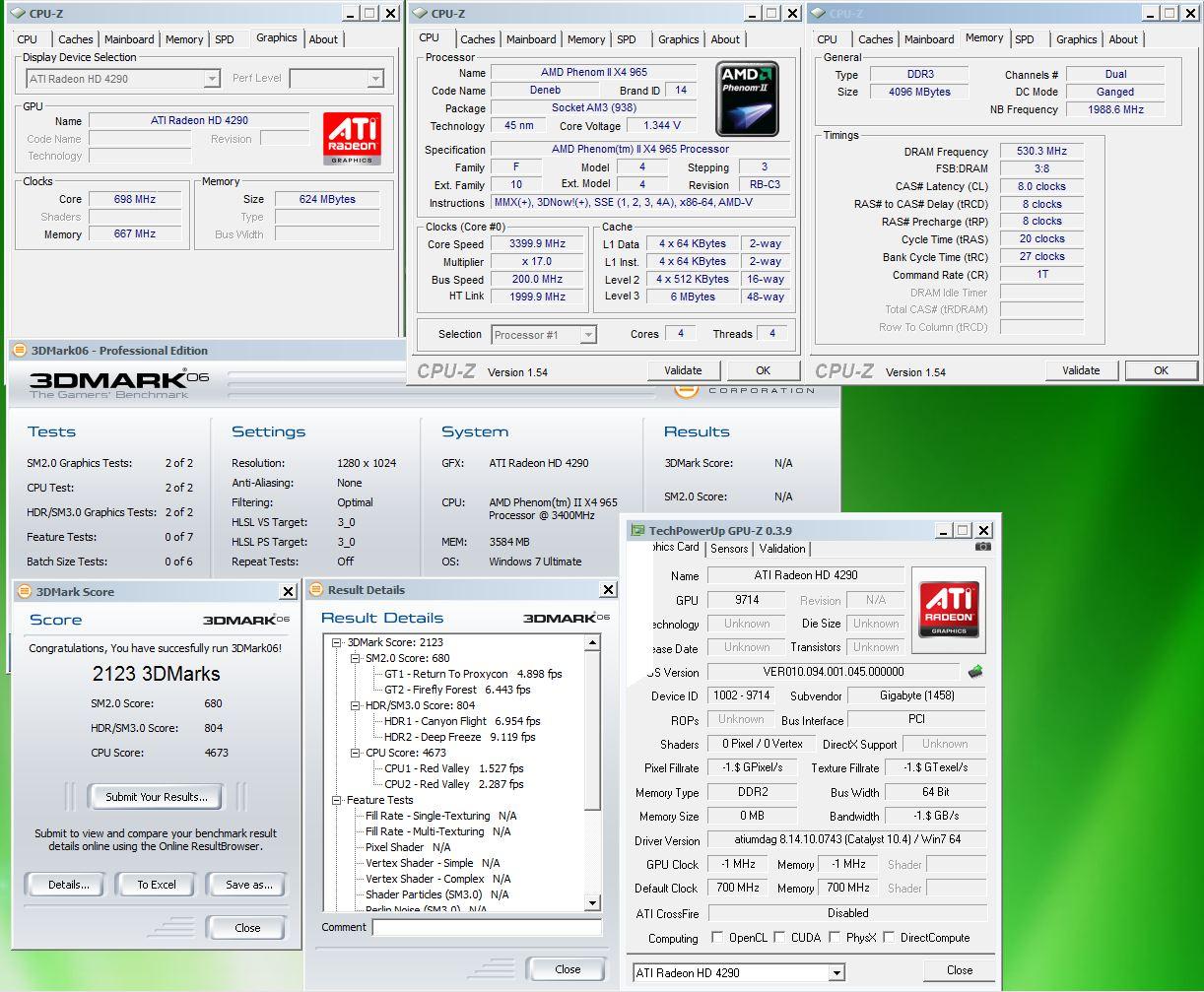
Task: Click the middle CPU-Z window title icon
Action: pos(419,14)
